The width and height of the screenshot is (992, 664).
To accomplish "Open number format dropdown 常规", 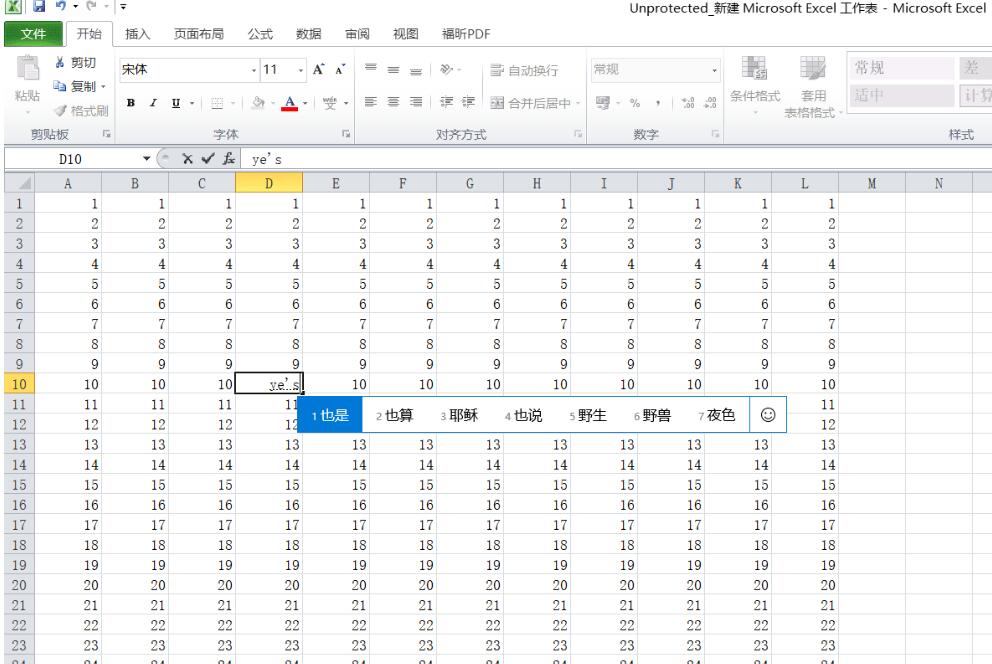I will tap(714, 70).
